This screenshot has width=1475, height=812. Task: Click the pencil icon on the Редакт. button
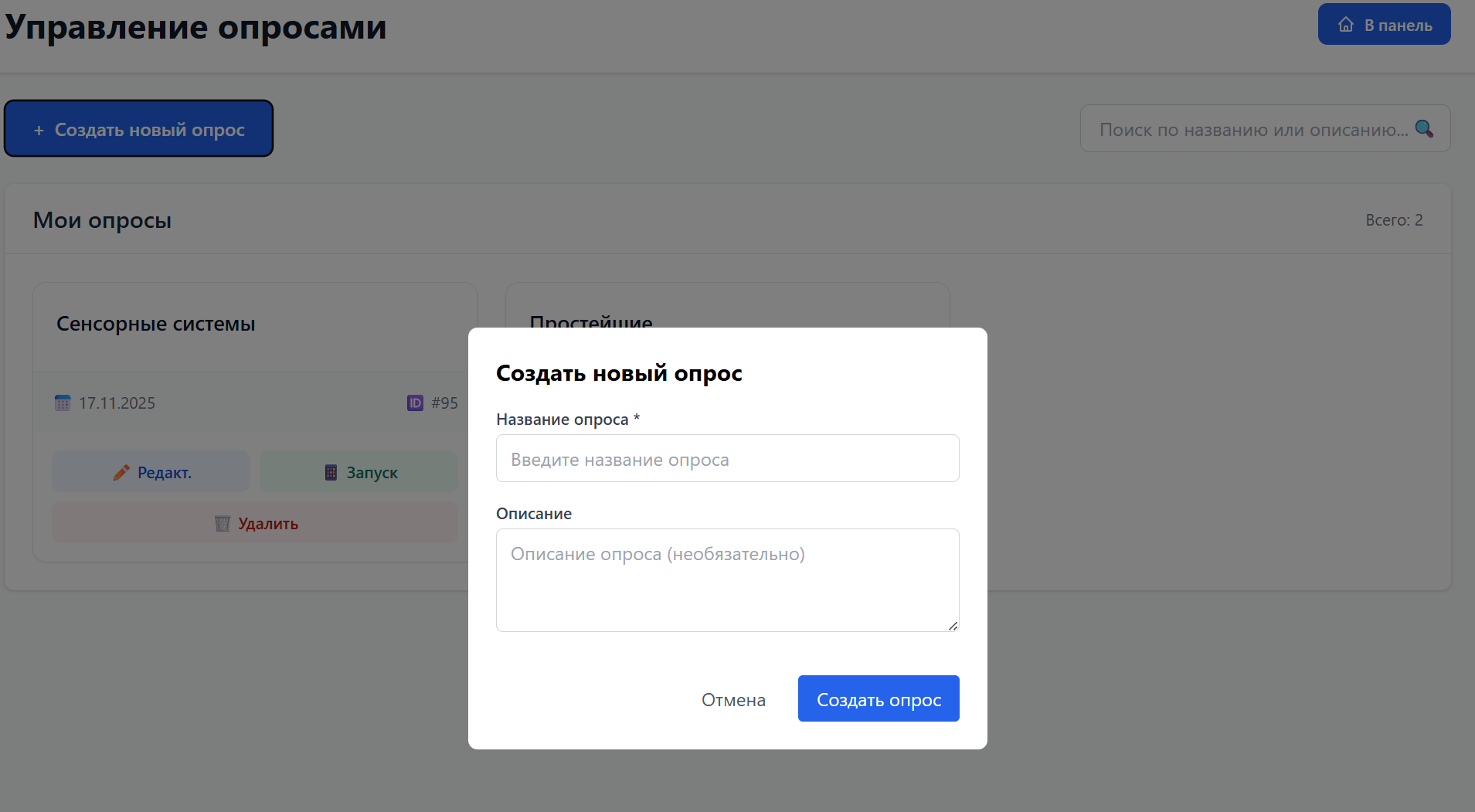121,473
